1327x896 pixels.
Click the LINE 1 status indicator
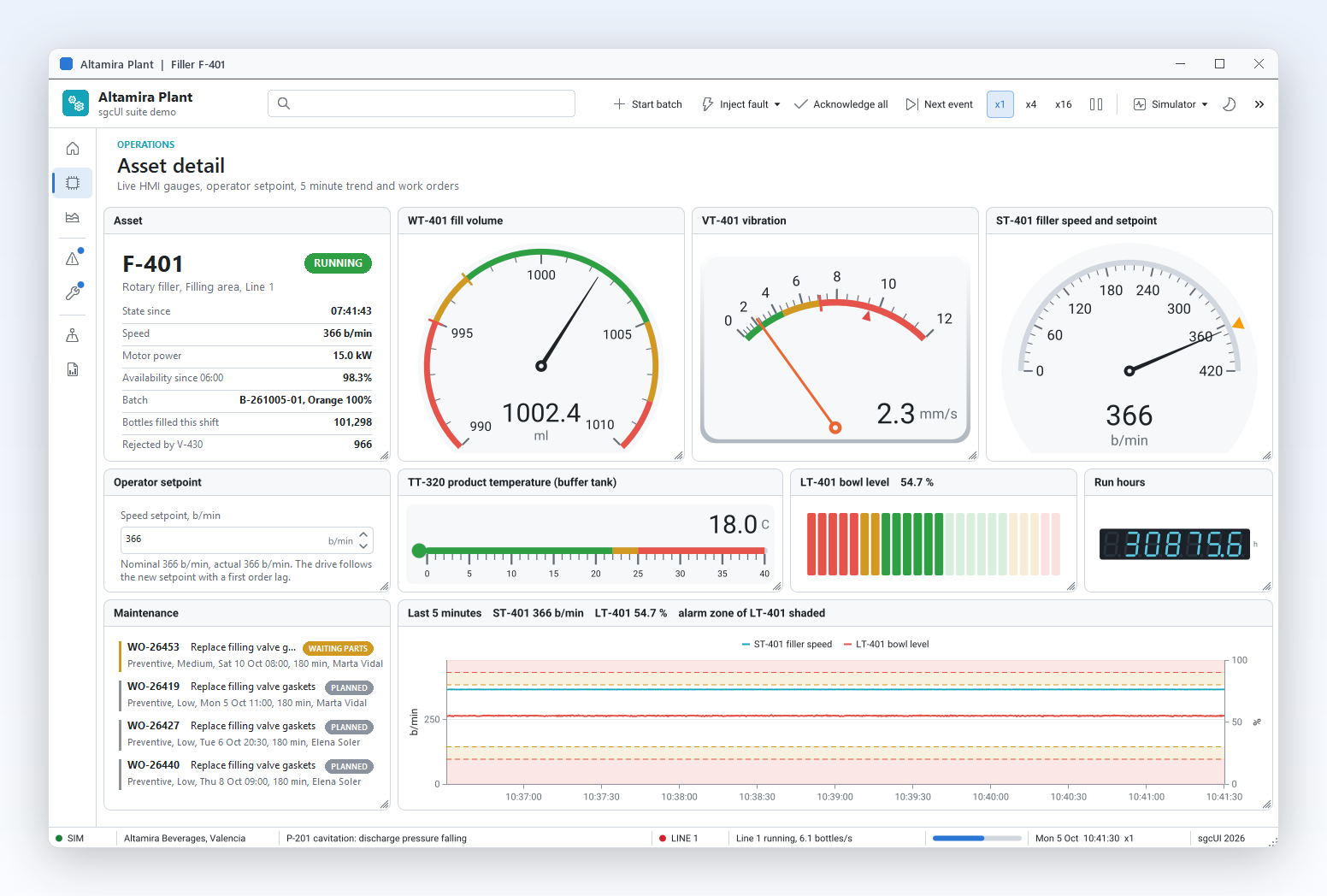pos(679,839)
